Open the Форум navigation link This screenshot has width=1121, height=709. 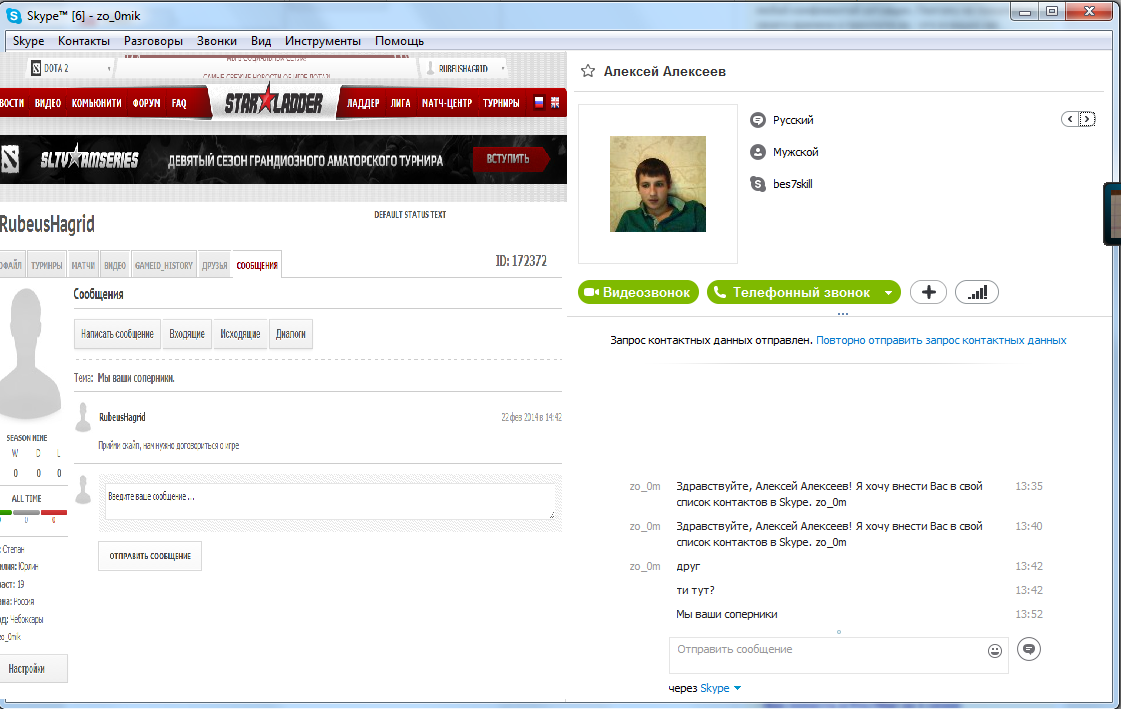[x=146, y=103]
